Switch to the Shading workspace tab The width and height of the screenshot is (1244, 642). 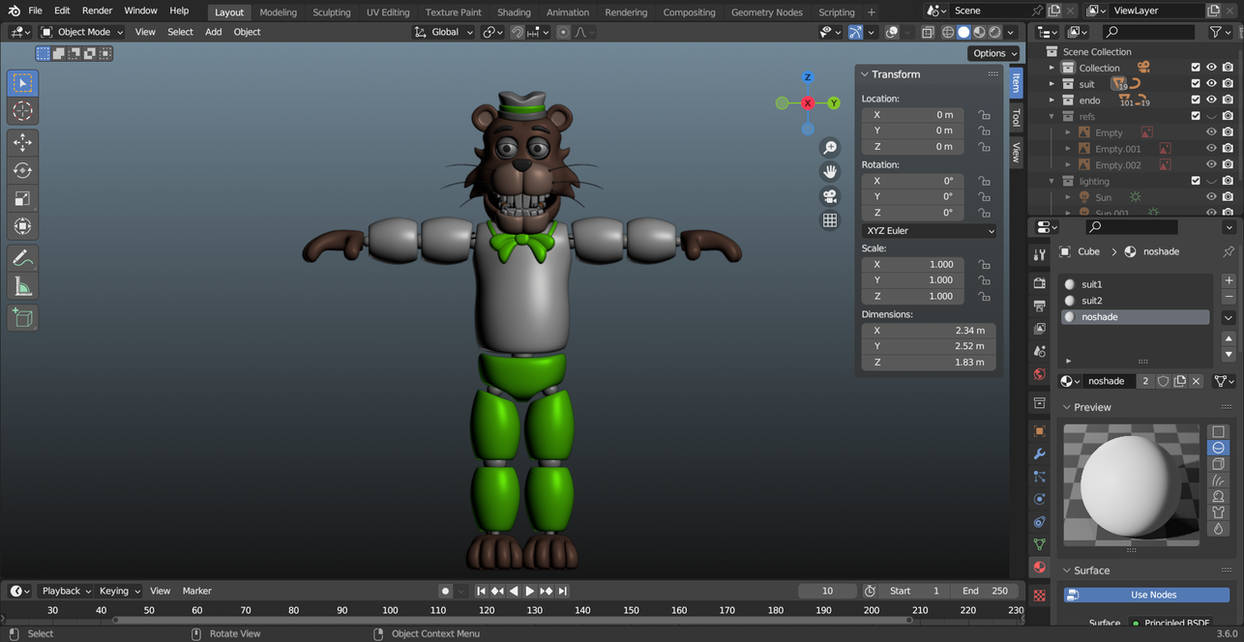[514, 12]
